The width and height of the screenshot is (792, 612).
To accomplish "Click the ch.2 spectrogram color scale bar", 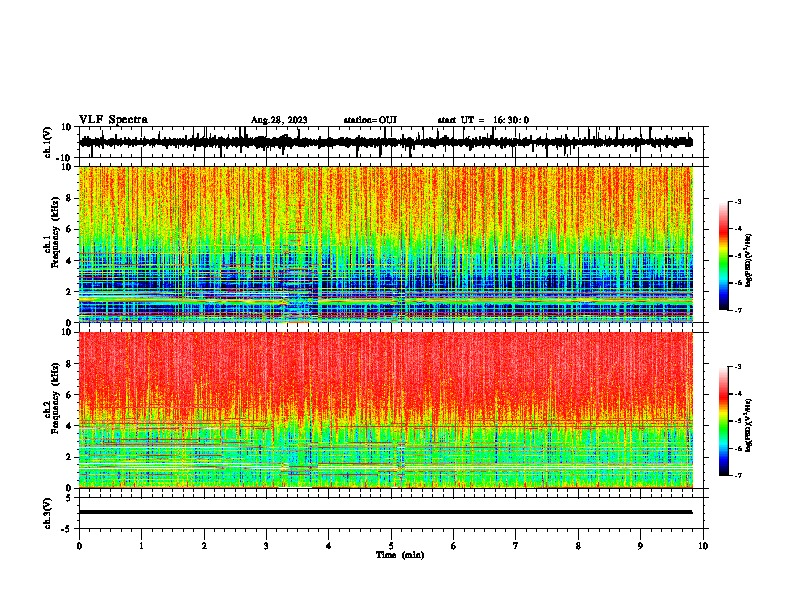I will [x=724, y=421].
